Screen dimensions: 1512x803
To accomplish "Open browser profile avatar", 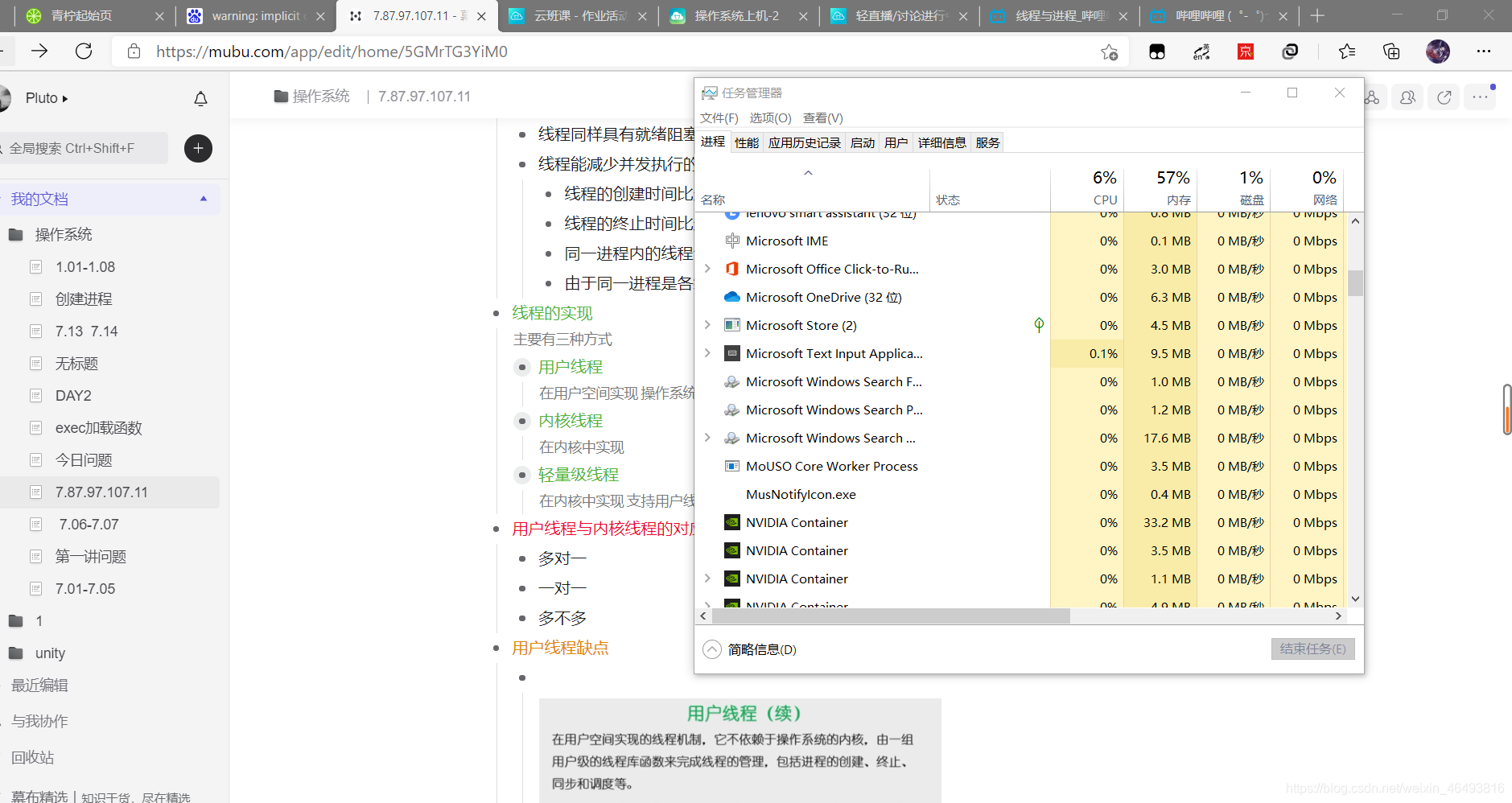I will pos(1438,51).
